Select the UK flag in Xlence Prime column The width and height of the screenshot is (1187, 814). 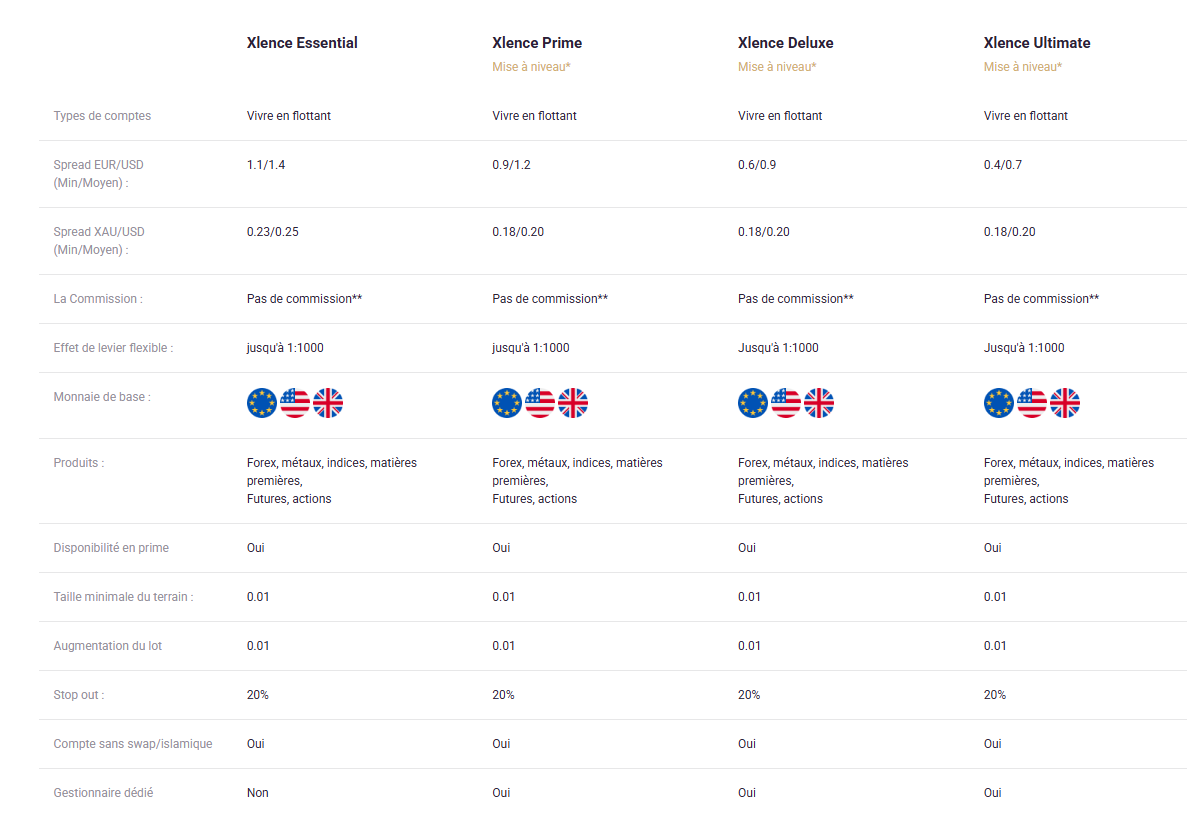point(573,403)
